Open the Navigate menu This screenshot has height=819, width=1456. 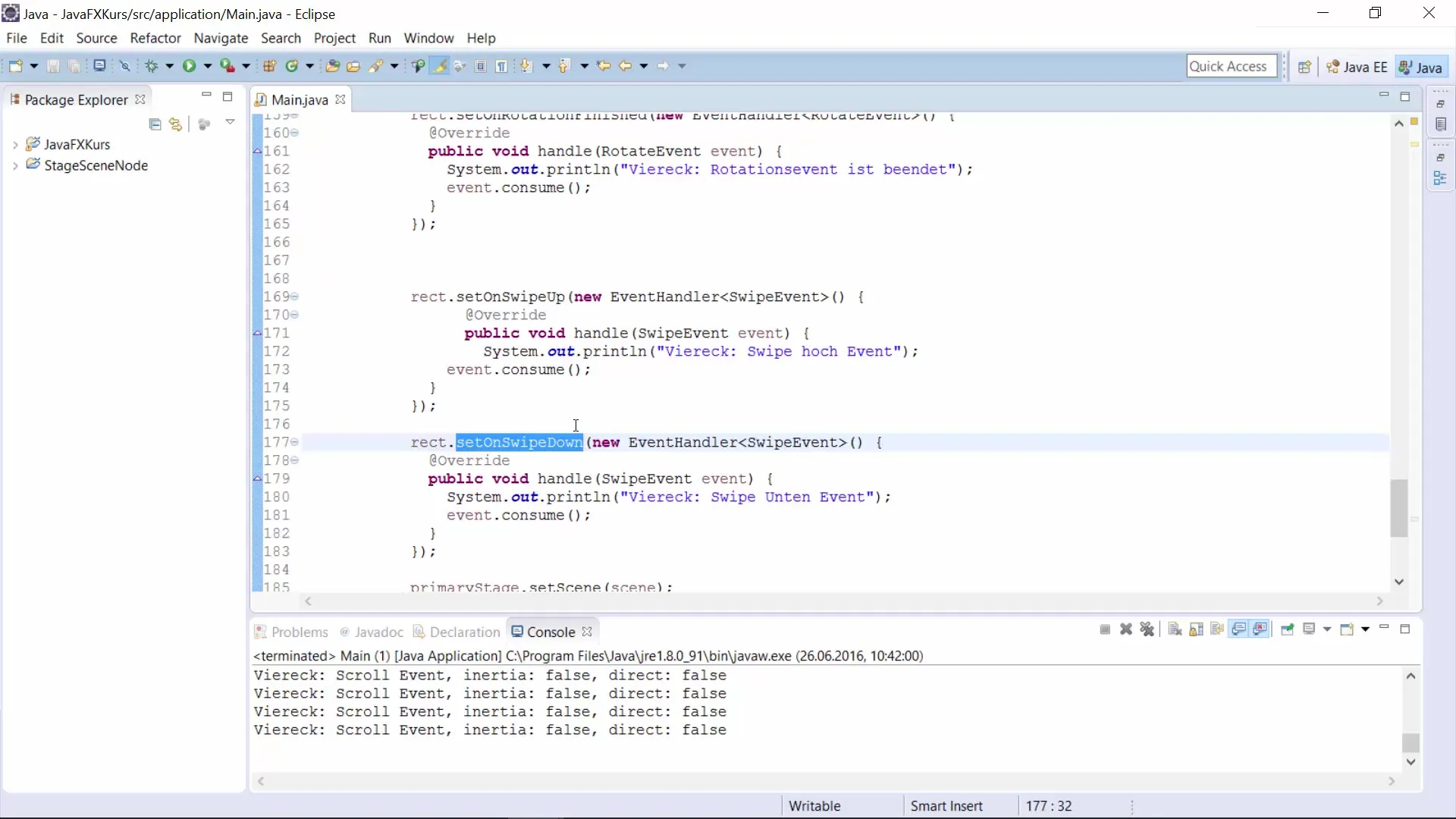pyautogui.click(x=221, y=38)
